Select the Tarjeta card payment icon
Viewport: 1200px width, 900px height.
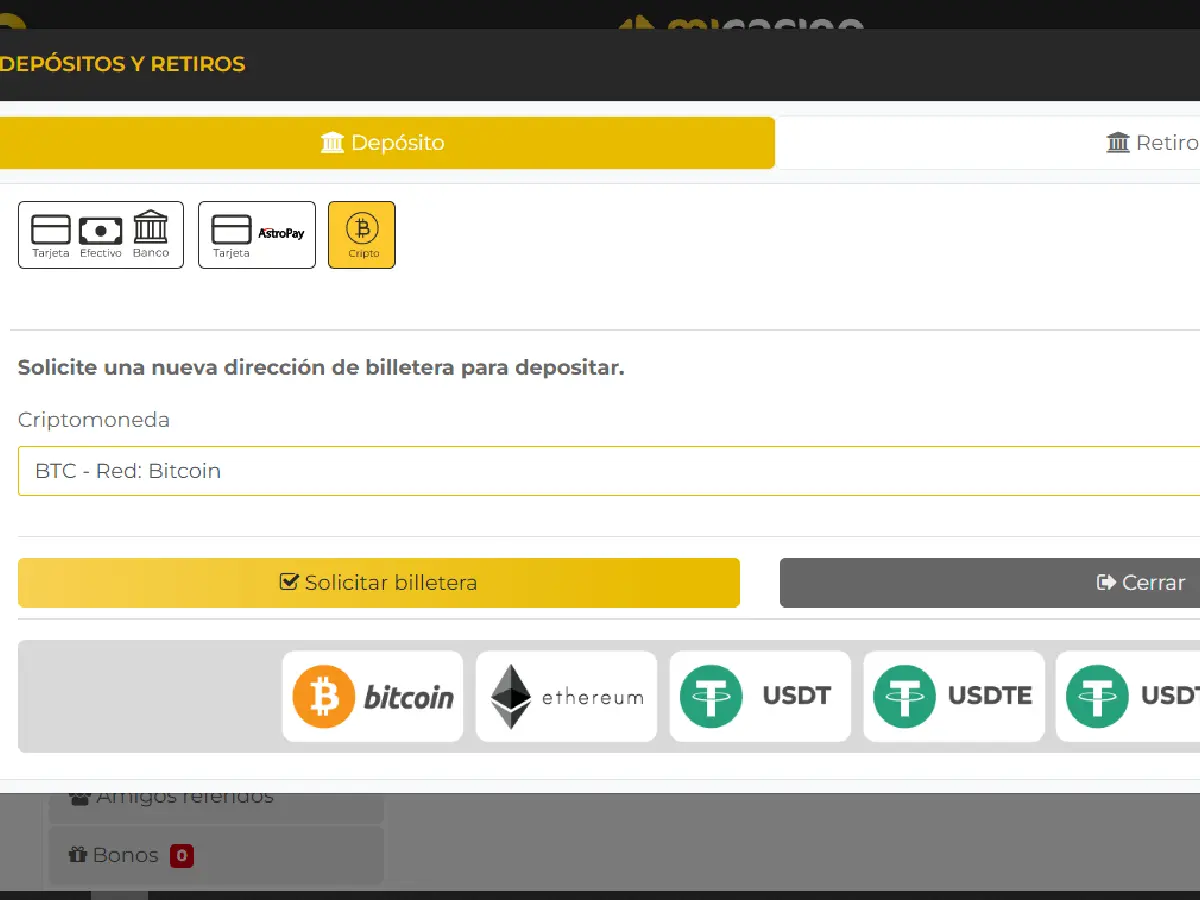[51, 235]
